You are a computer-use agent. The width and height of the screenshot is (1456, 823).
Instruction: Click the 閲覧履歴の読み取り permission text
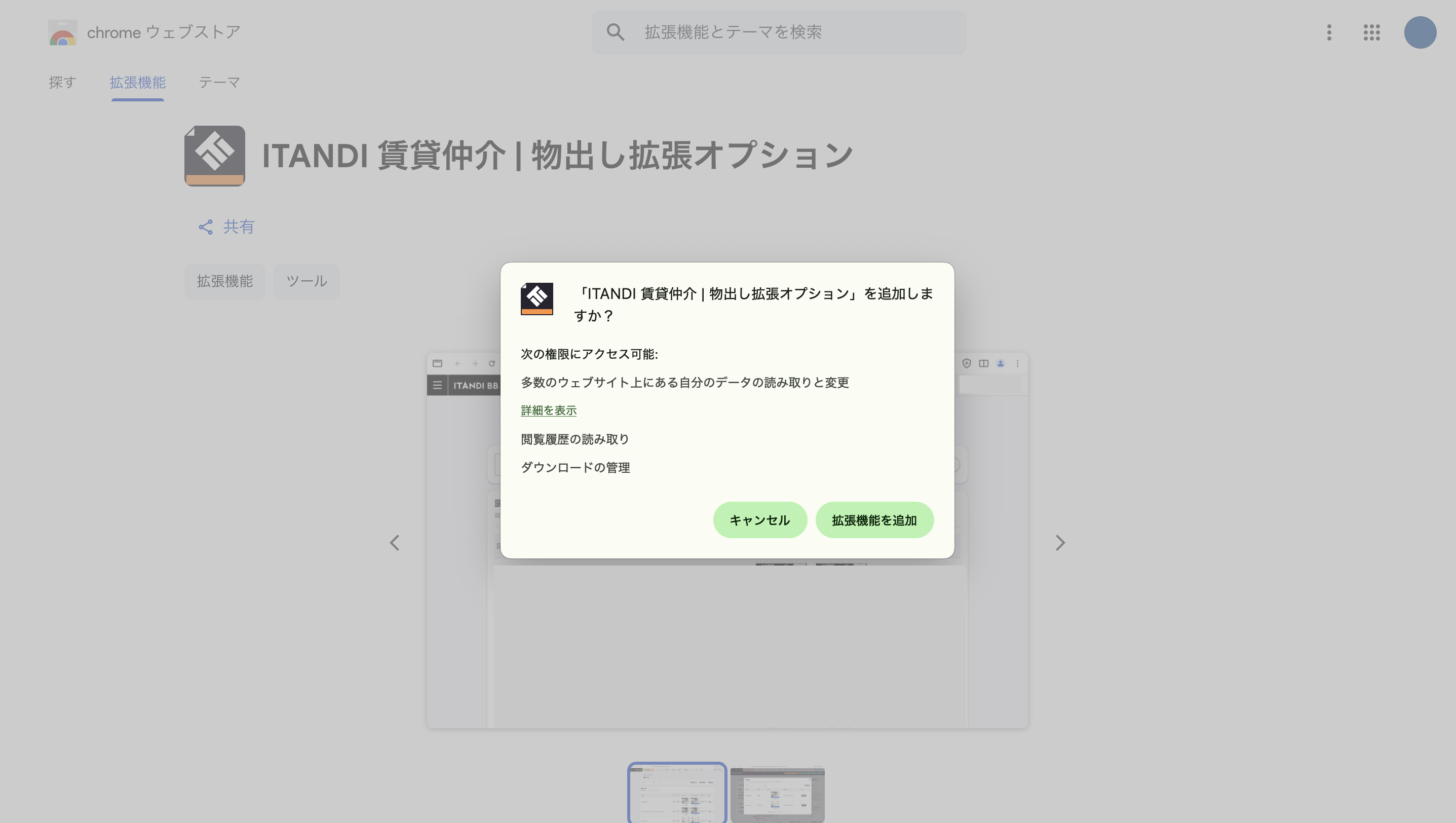[575, 439]
